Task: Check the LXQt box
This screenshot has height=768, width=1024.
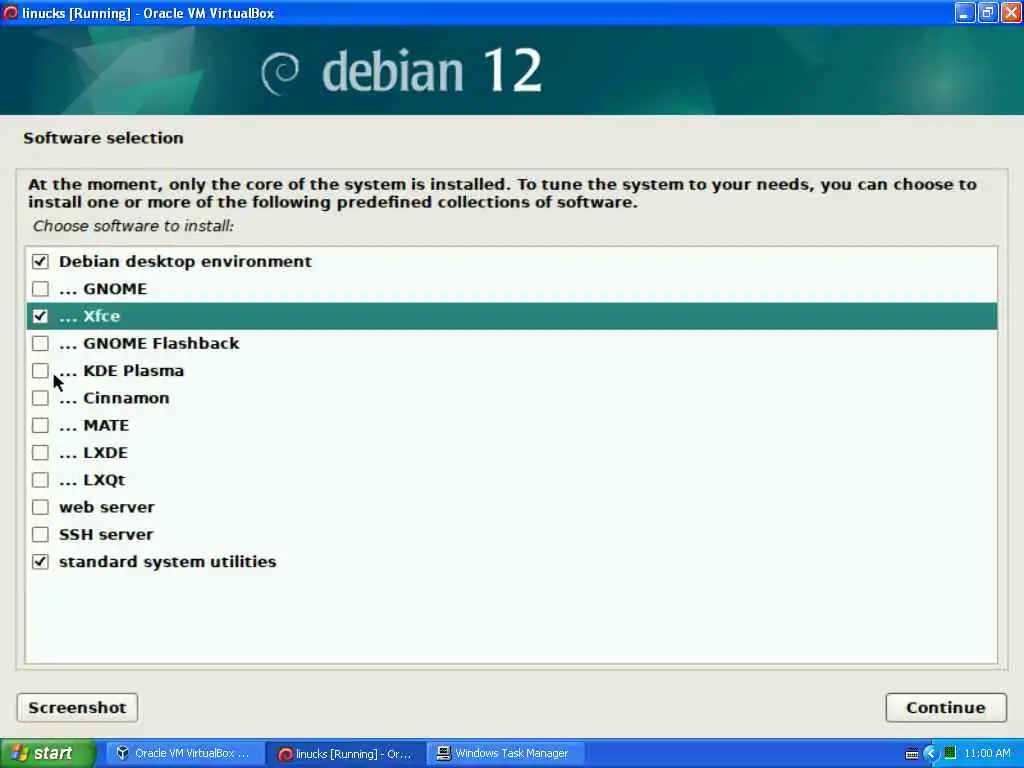Action: pyautogui.click(x=40, y=480)
